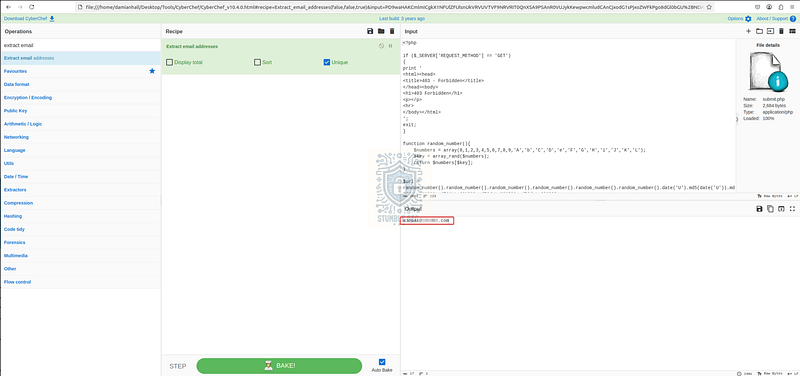Click the Download CyberChef arrow icon

[x=52, y=19]
